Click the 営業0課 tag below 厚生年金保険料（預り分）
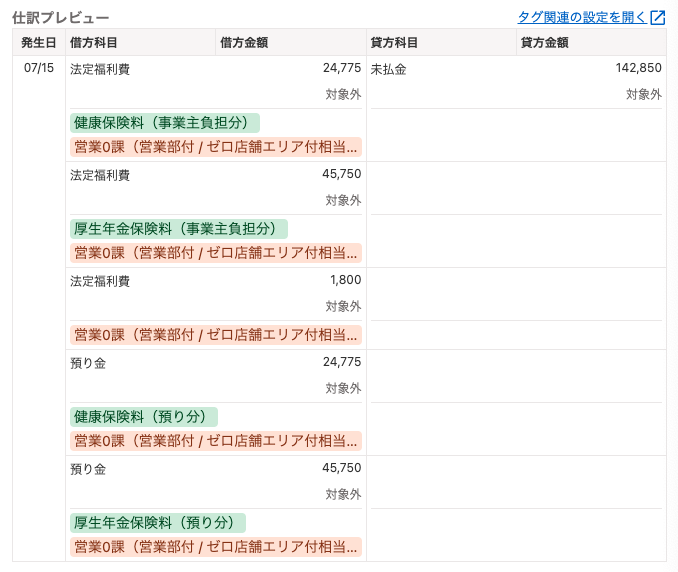678x572 pixels. coord(216,547)
